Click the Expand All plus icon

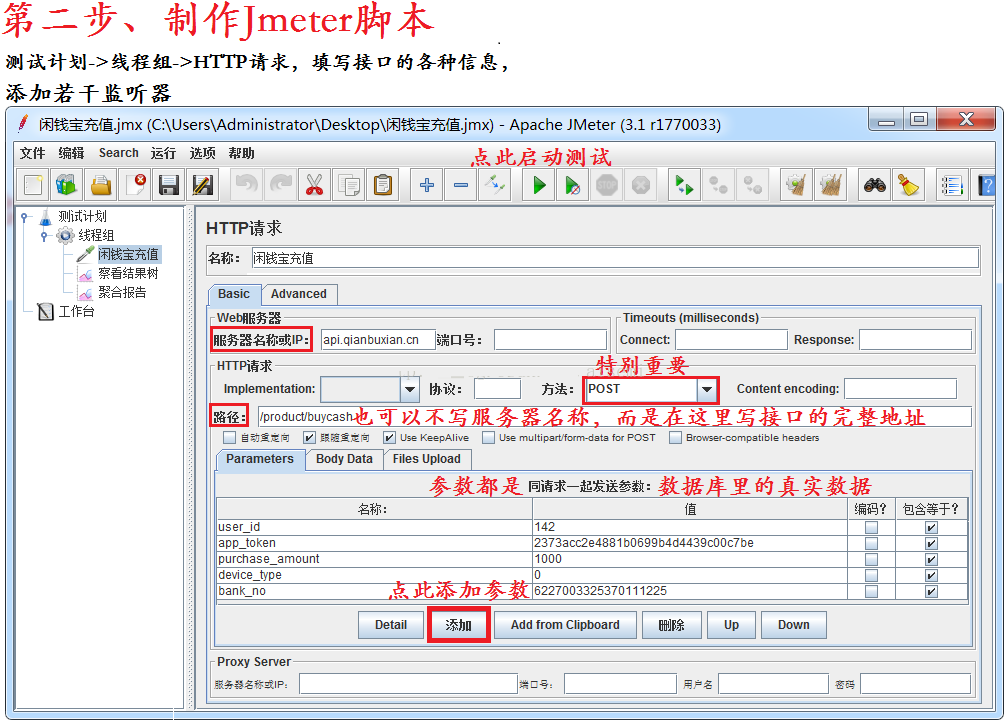(426, 185)
